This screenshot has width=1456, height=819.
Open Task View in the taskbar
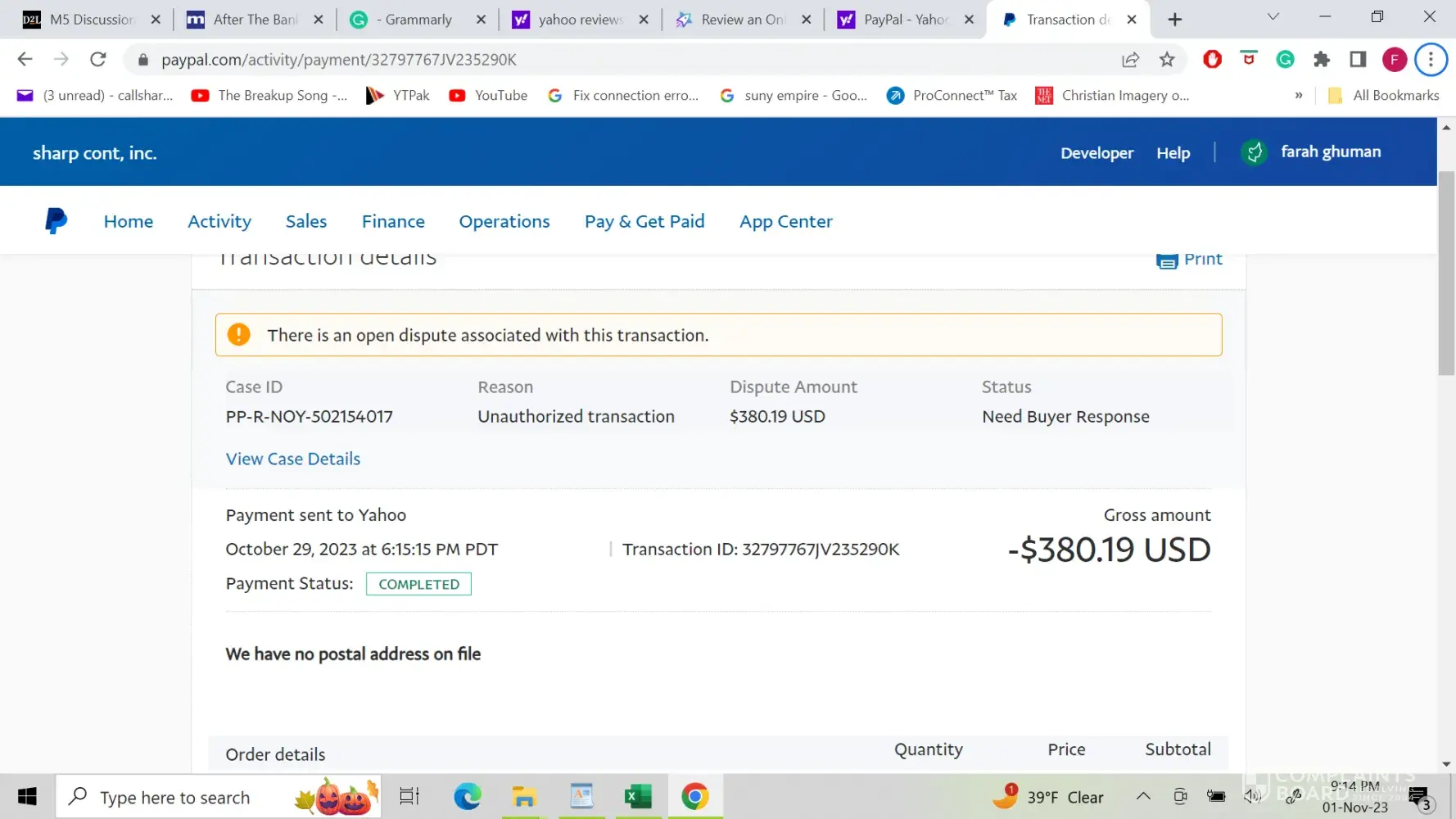(409, 797)
